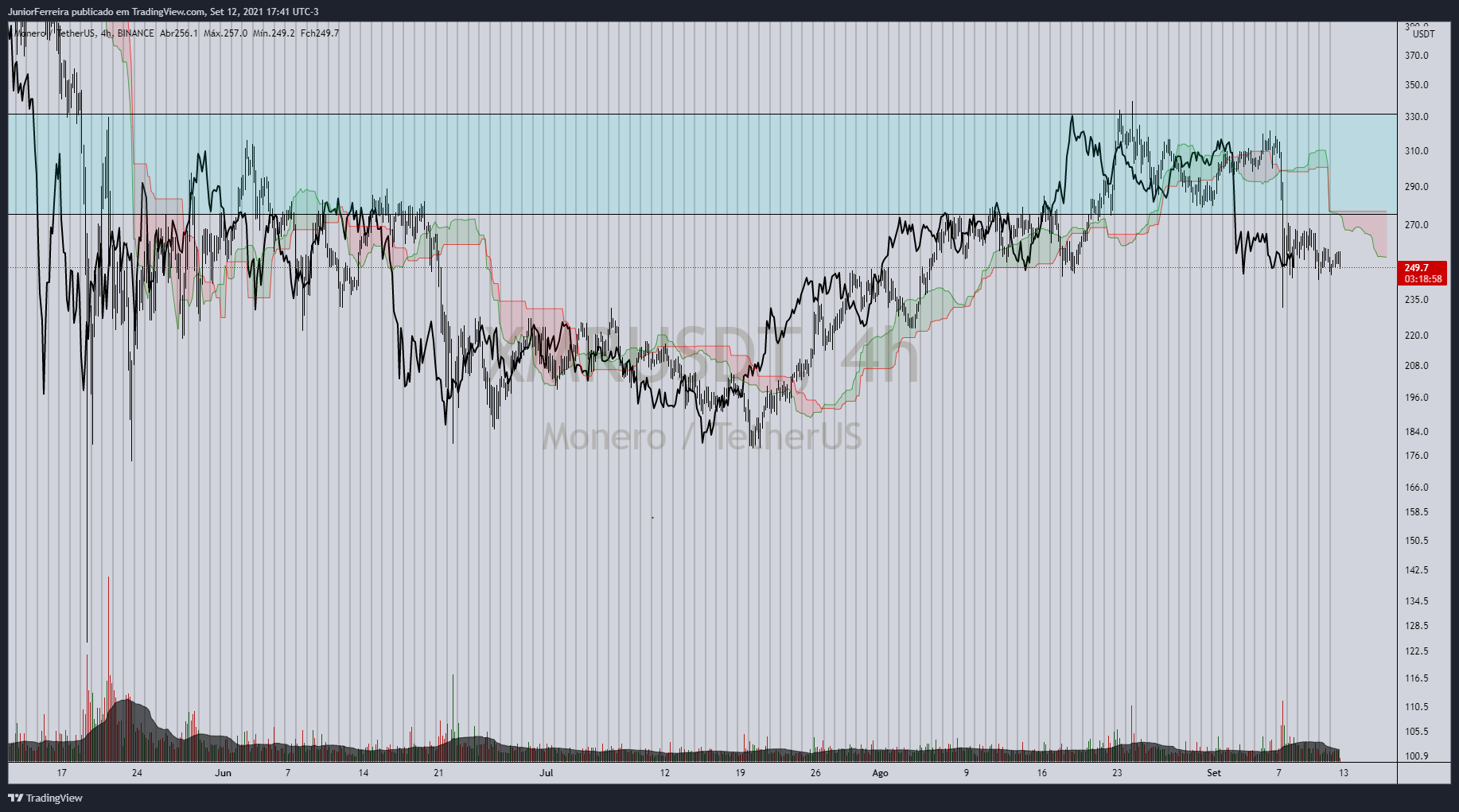Click the 'Abr256.1' open value in legend

click(178, 33)
